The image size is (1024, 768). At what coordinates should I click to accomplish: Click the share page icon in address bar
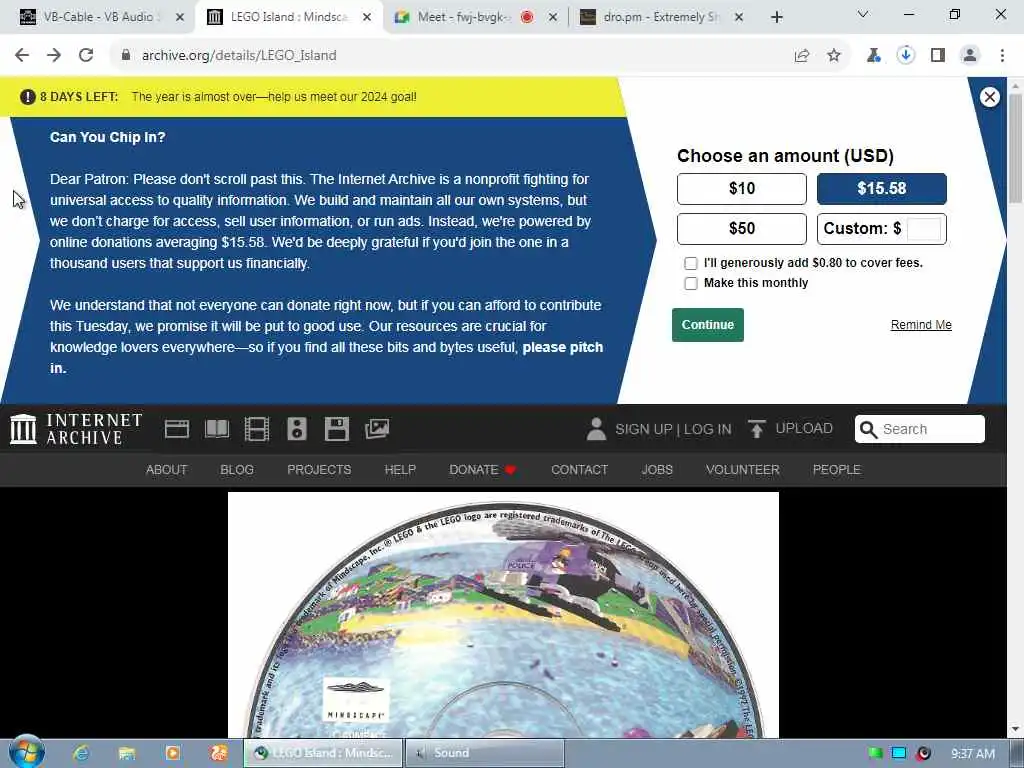click(x=802, y=56)
